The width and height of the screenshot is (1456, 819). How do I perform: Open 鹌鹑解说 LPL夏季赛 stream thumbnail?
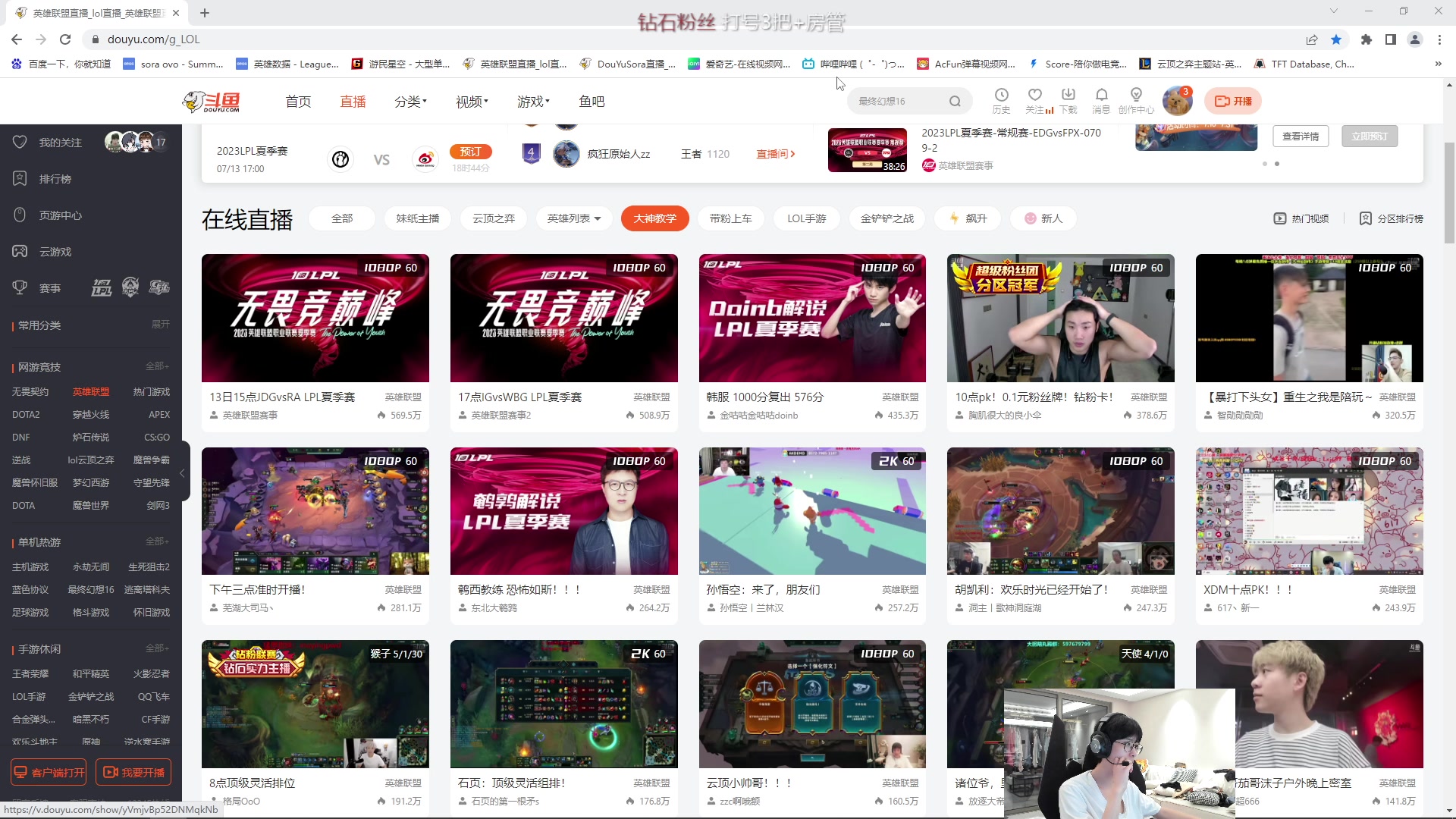pos(563,511)
